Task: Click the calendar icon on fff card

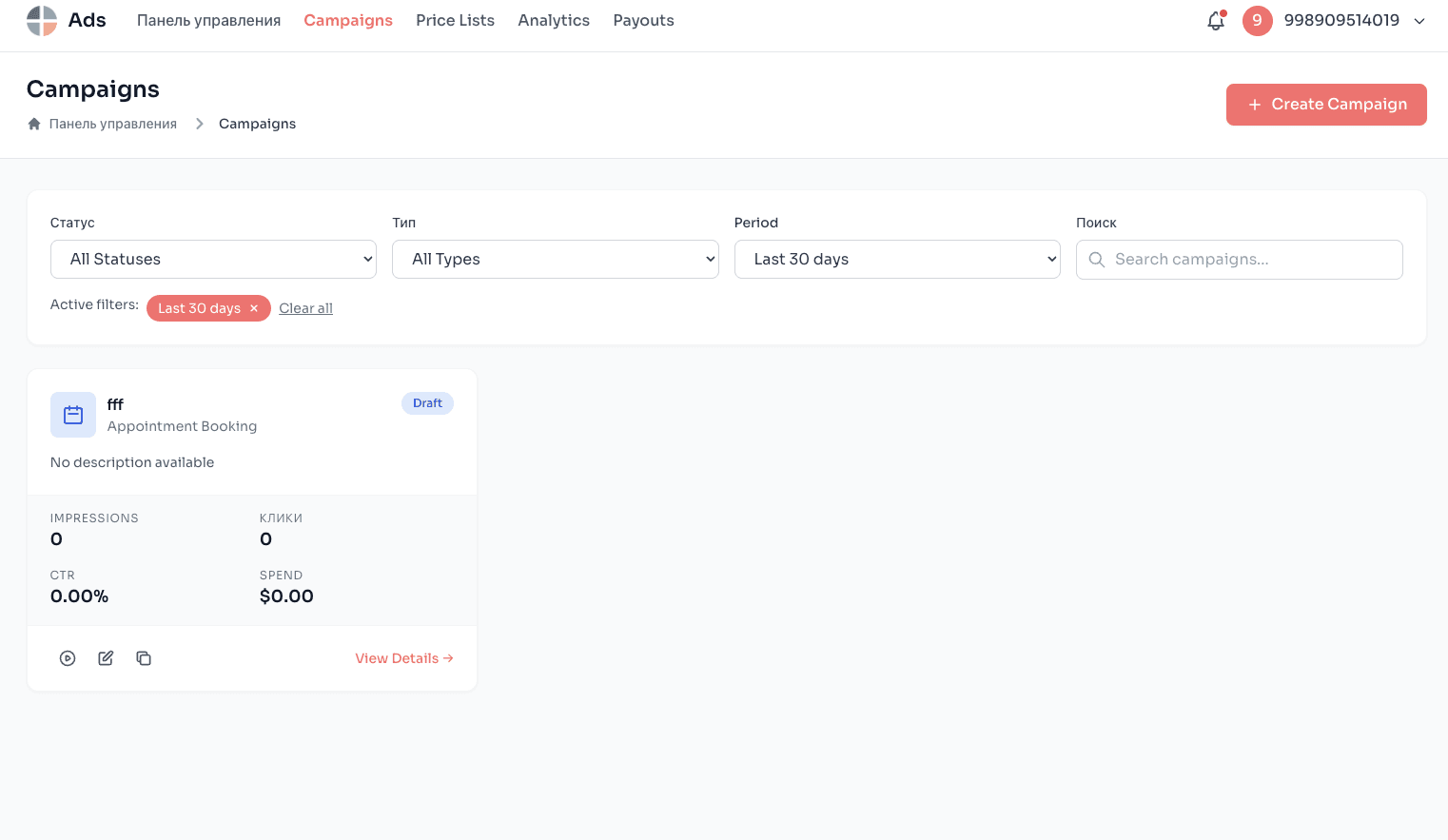Action: (x=73, y=415)
